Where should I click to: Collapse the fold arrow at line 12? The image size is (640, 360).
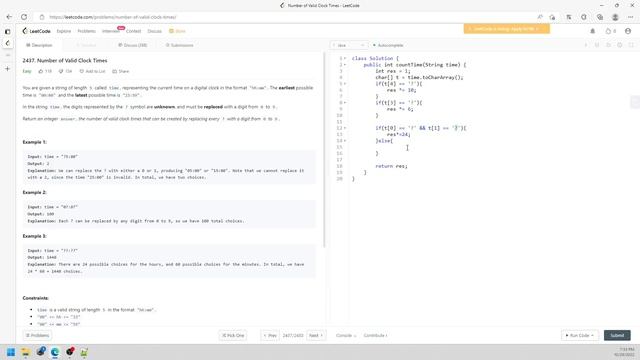[x=345, y=128]
